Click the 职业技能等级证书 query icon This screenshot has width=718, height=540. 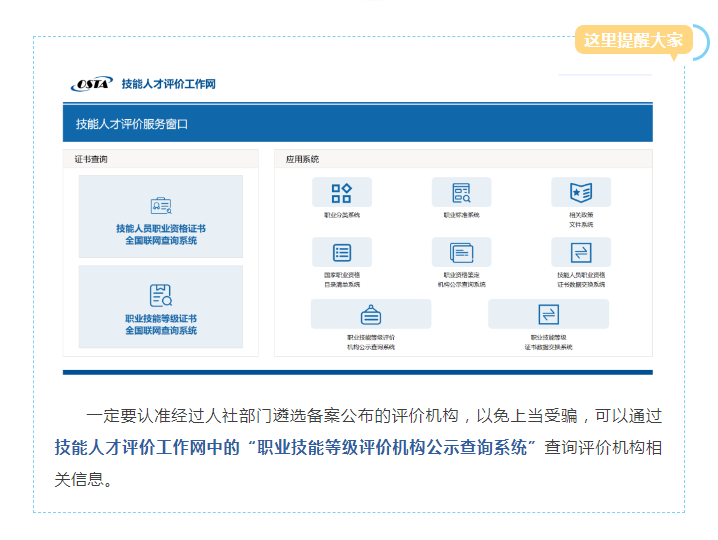tap(161, 295)
